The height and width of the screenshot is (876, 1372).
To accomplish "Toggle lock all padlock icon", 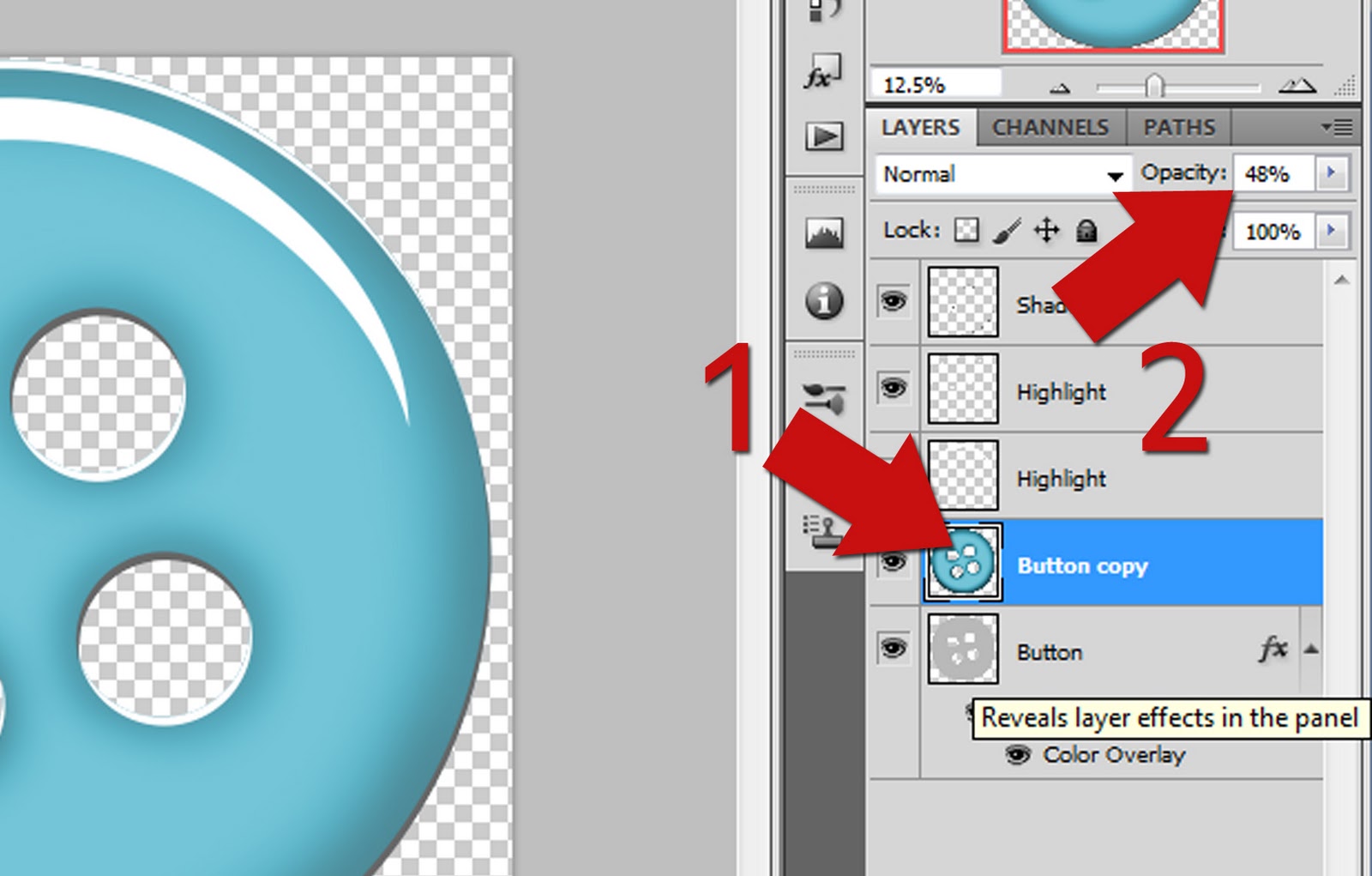I will [x=1086, y=230].
